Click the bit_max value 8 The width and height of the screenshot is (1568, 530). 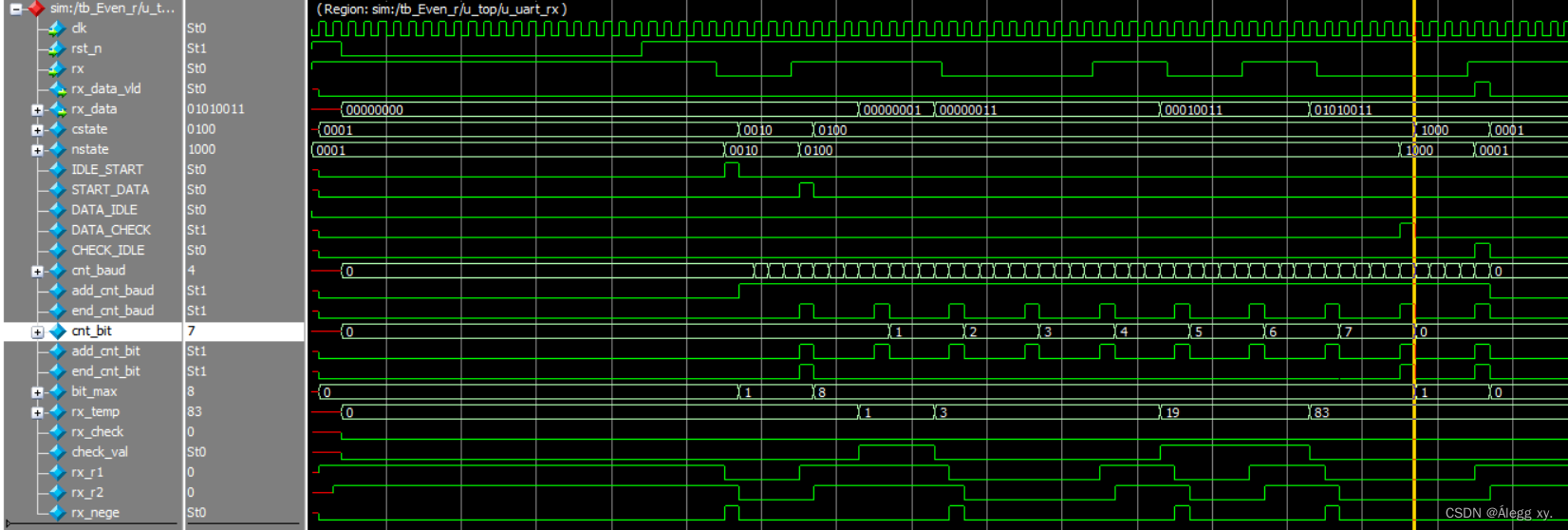point(191,391)
